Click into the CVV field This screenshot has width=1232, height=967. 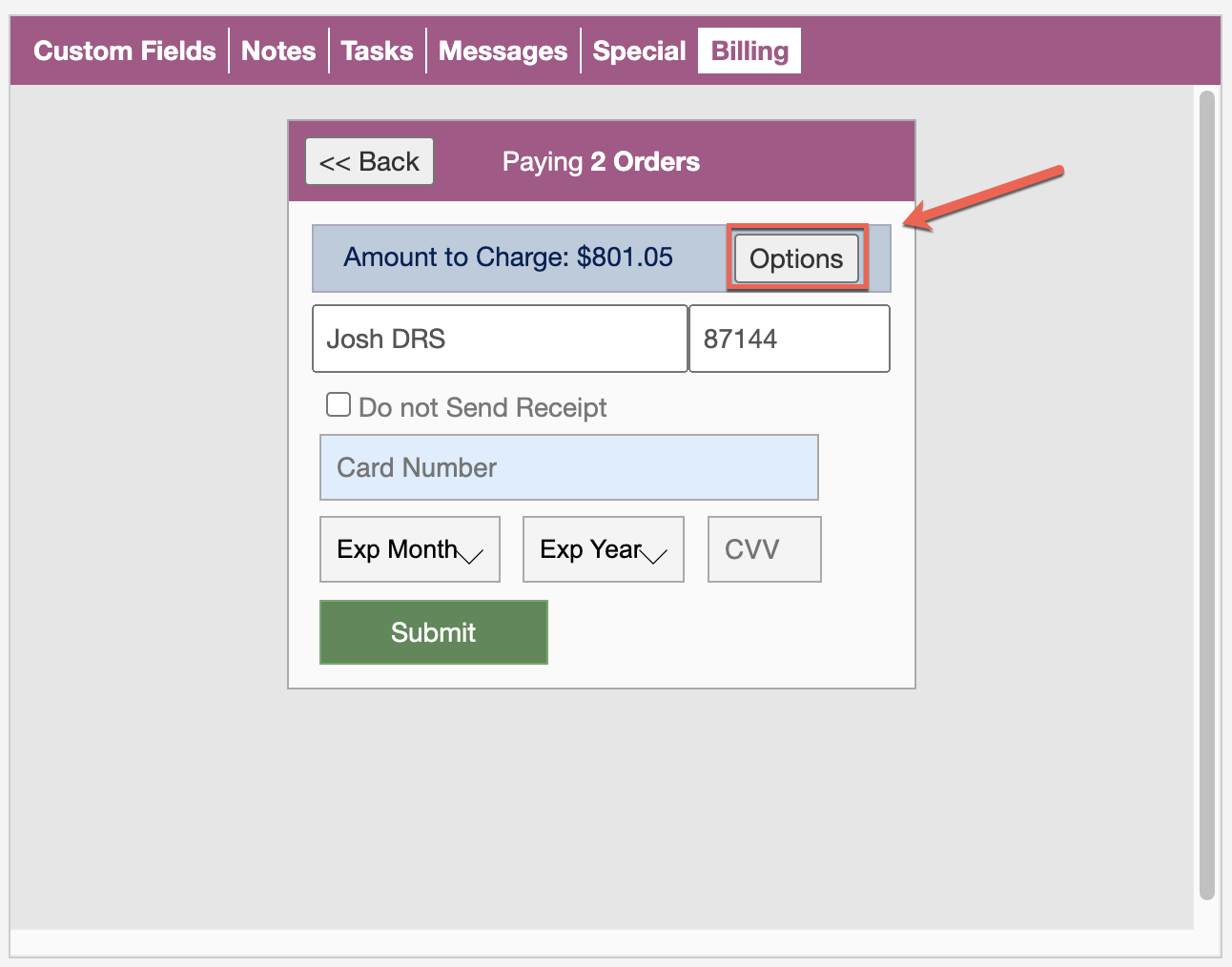click(x=764, y=549)
